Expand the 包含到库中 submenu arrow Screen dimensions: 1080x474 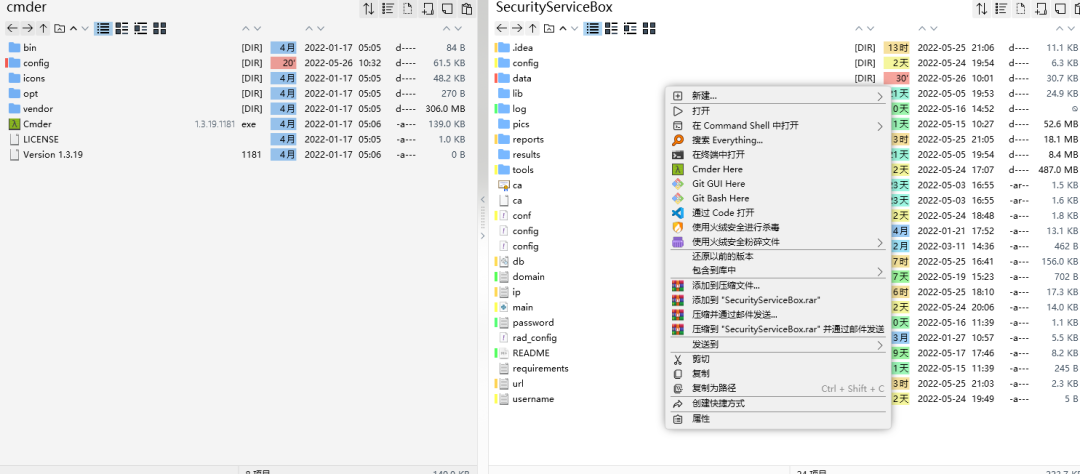[880, 271]
